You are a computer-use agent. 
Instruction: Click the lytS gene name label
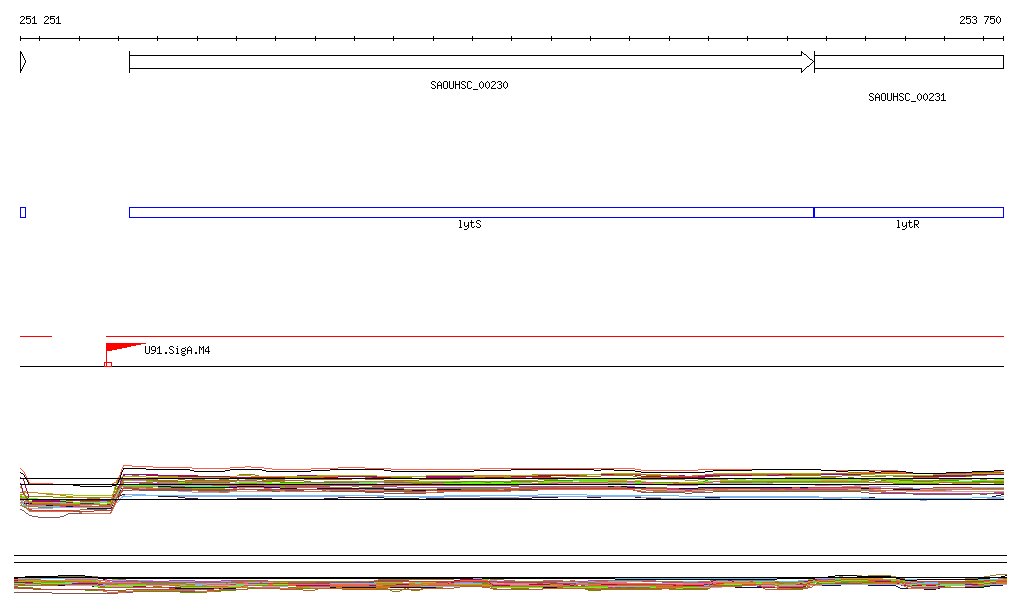[x=469, y=225]
